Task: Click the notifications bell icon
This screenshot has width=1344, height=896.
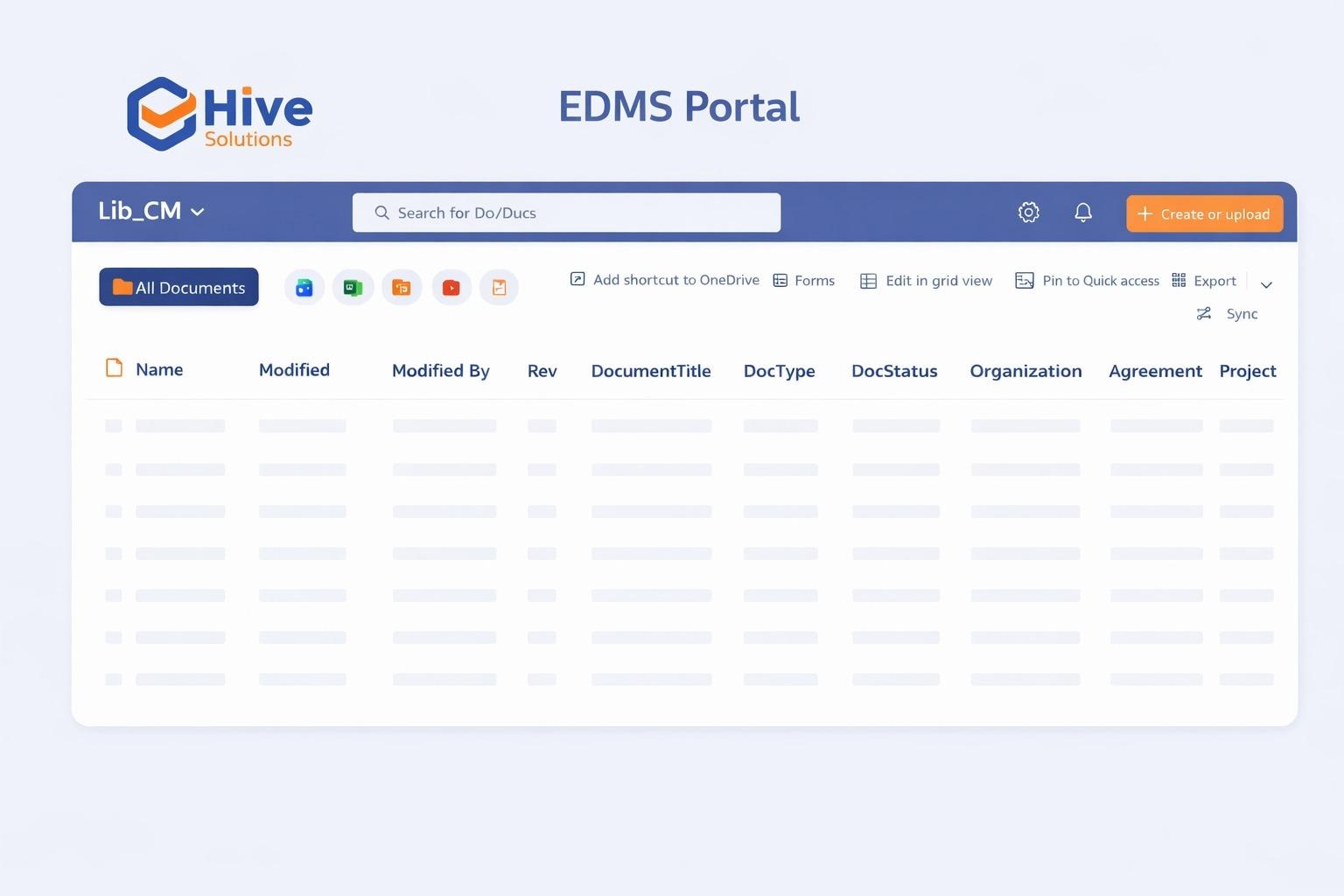Action: click(1082, 213)
